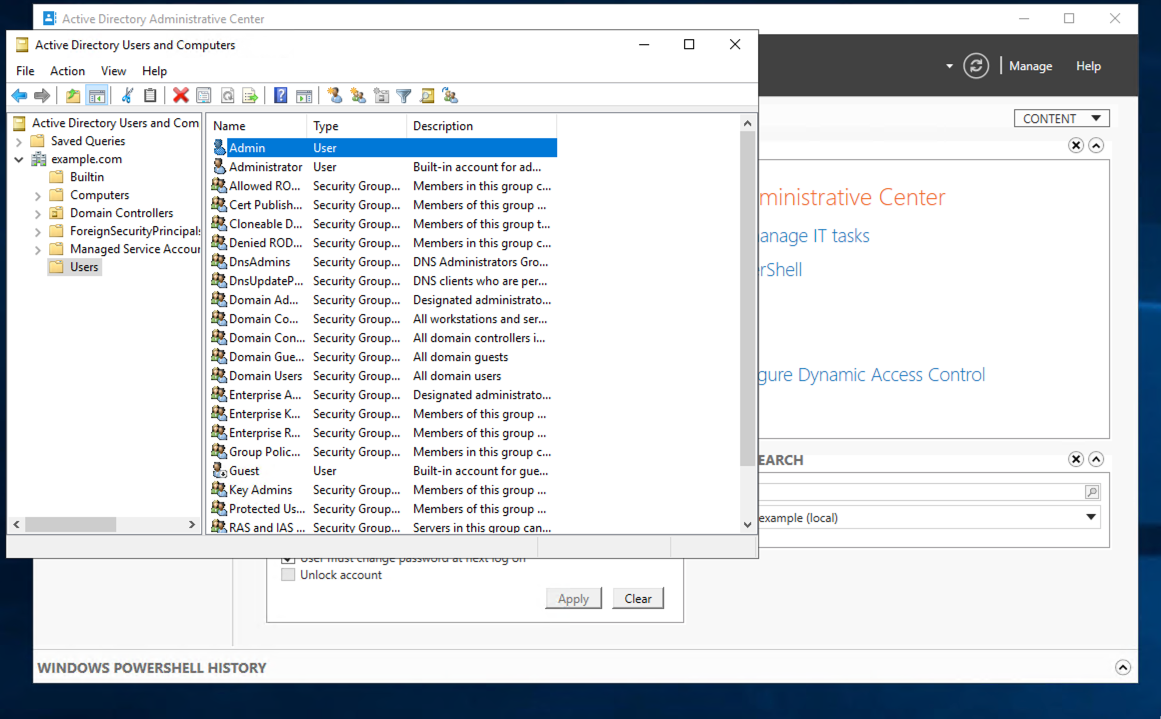Select the Domain Users group row
The image size is (1161, 719).
click(382, 376)
